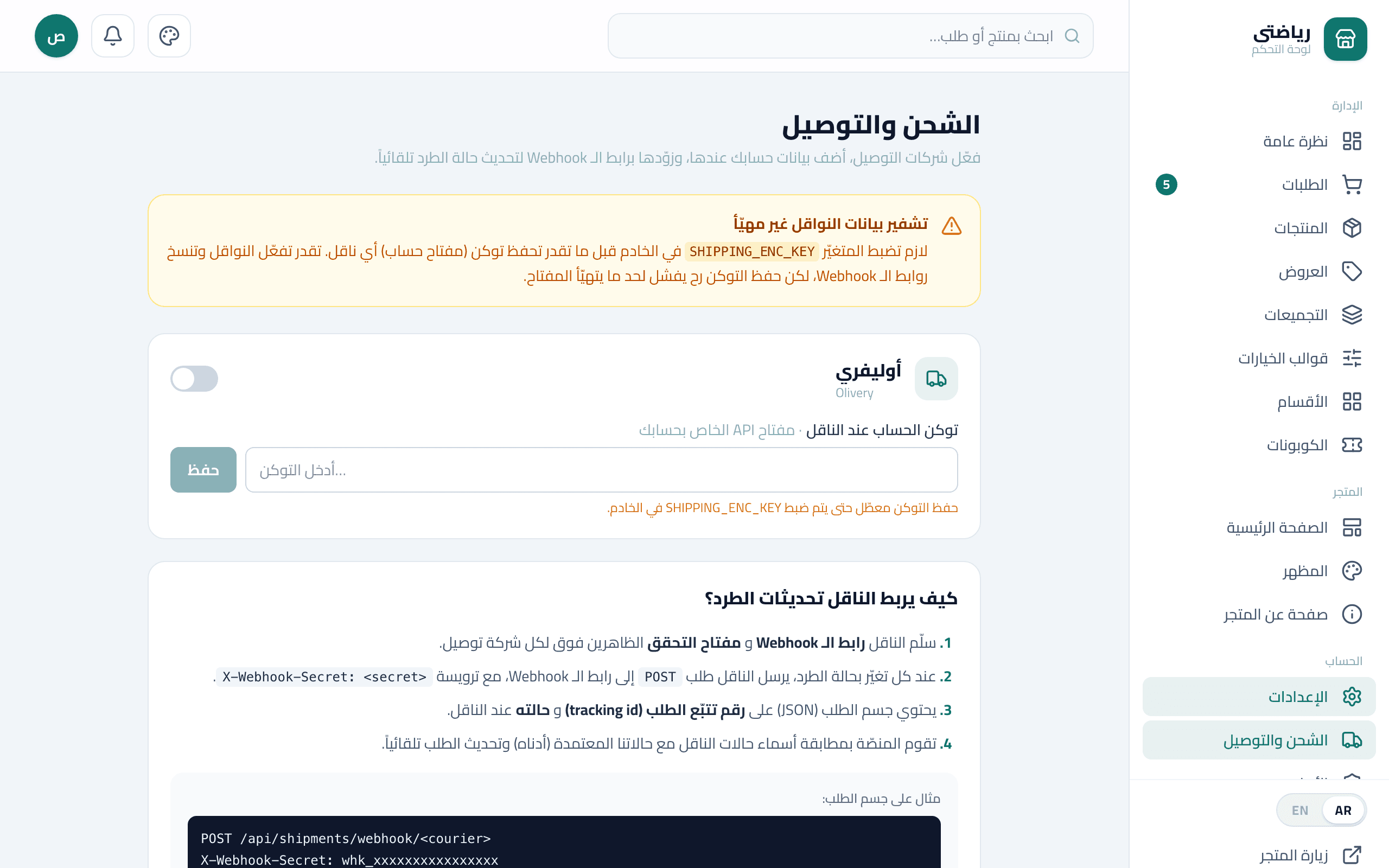Click the Olivery truck icon in card
The width and height of the screenshot is (1389, 868).
(x=935, y=378)
